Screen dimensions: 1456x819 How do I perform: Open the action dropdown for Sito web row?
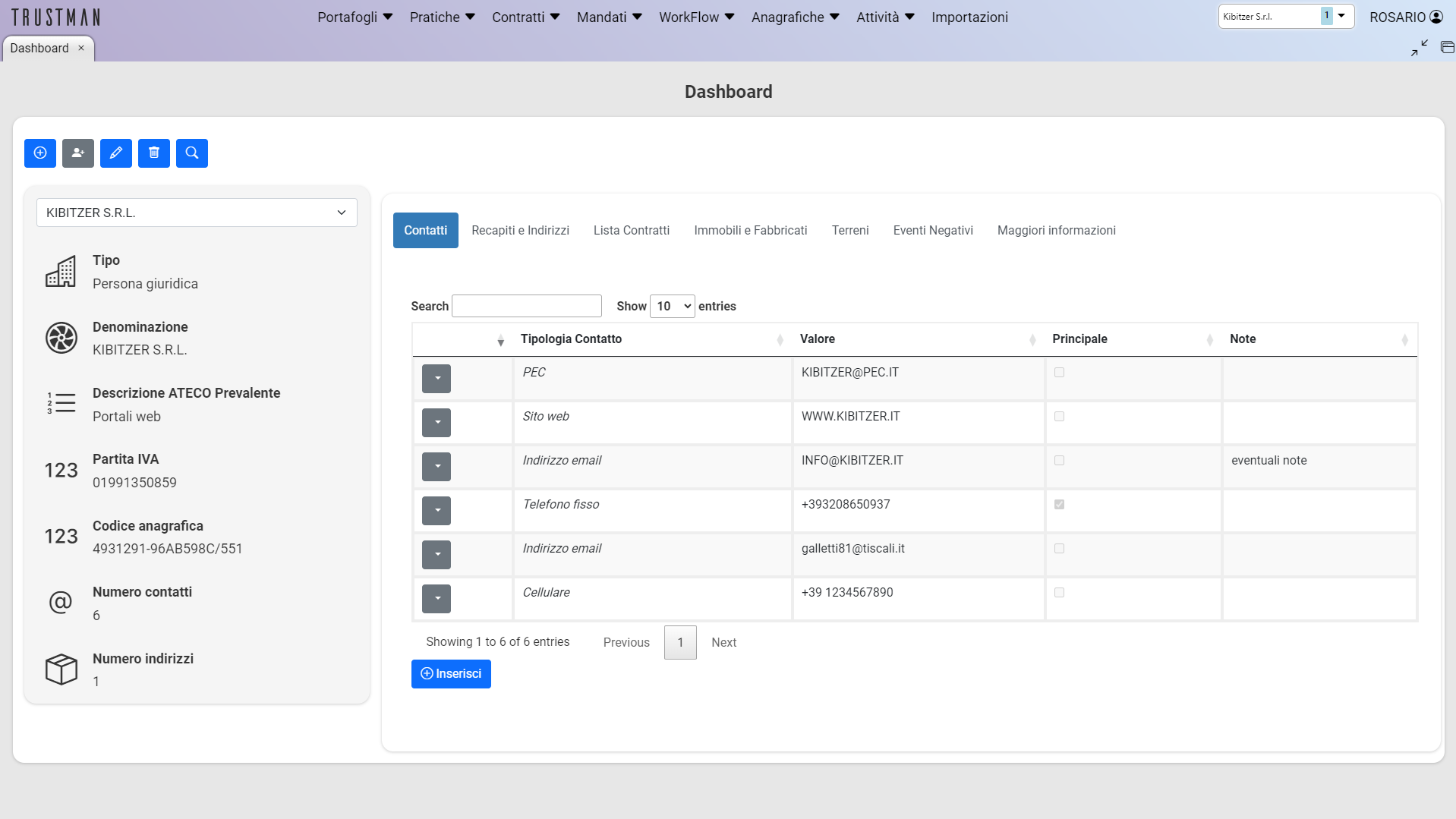[436, 423]
